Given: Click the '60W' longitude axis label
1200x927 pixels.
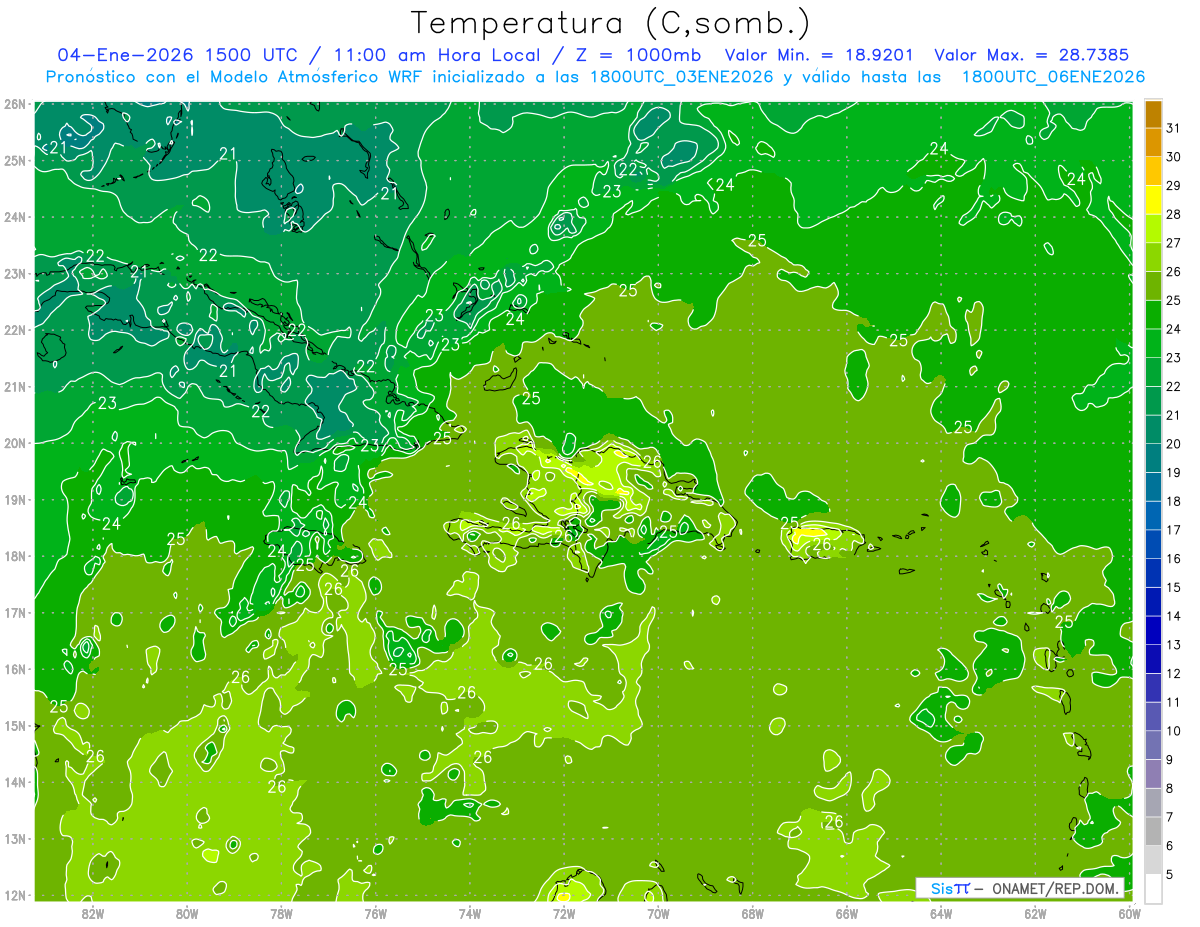Looking at the screenshot, I should [1129, 913].
